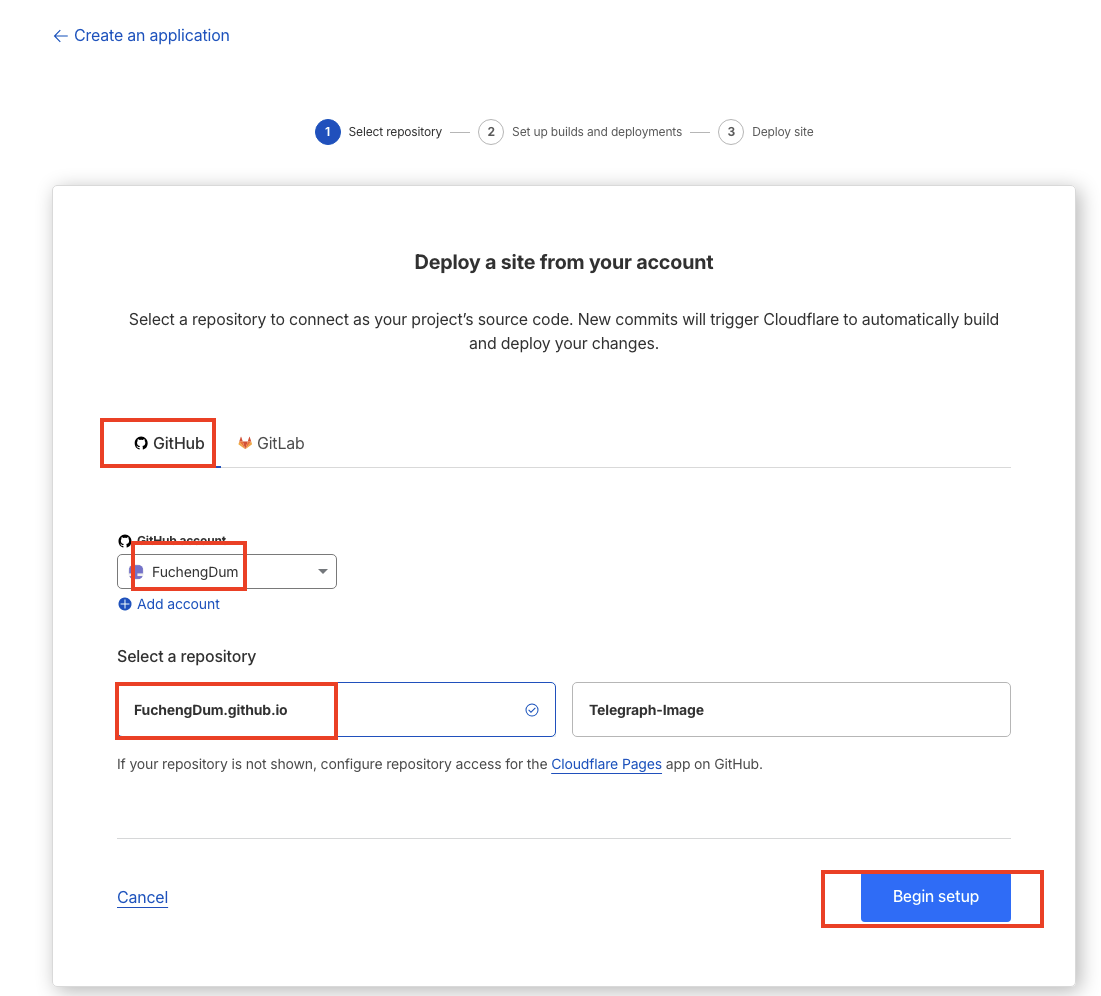This screenshot has width=1101, height=996.
Task: Click the octocat icon beside the GitHub account label
Action: 125,541
